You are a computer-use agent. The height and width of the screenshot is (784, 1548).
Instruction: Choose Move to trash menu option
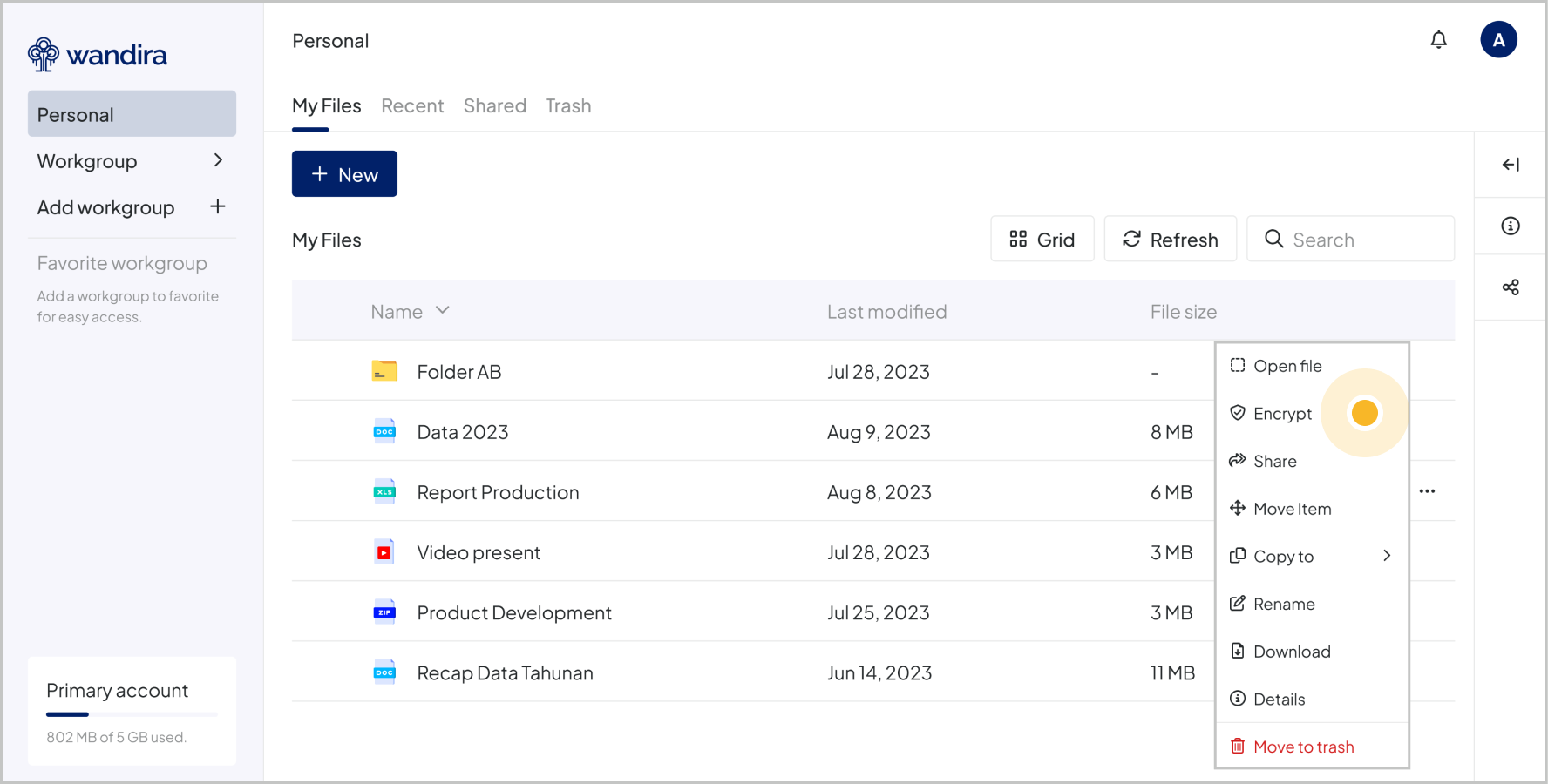(1302, 747)
